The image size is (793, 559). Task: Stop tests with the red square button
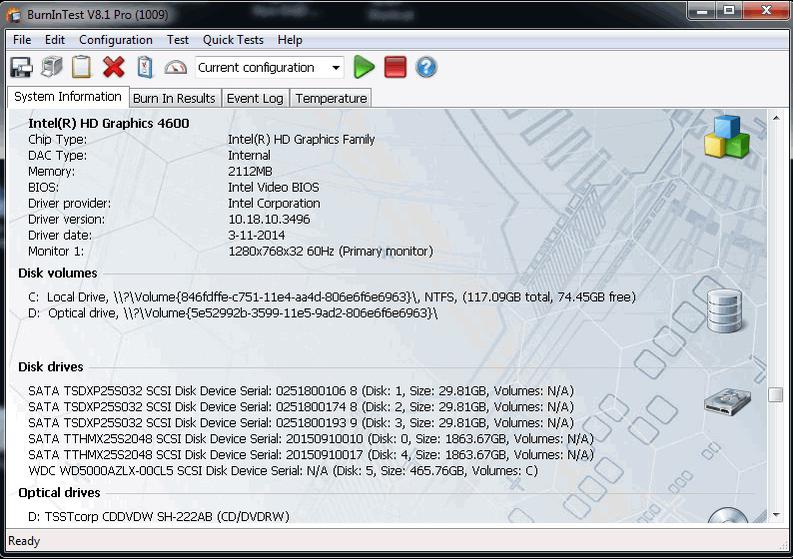click(395, 67)
